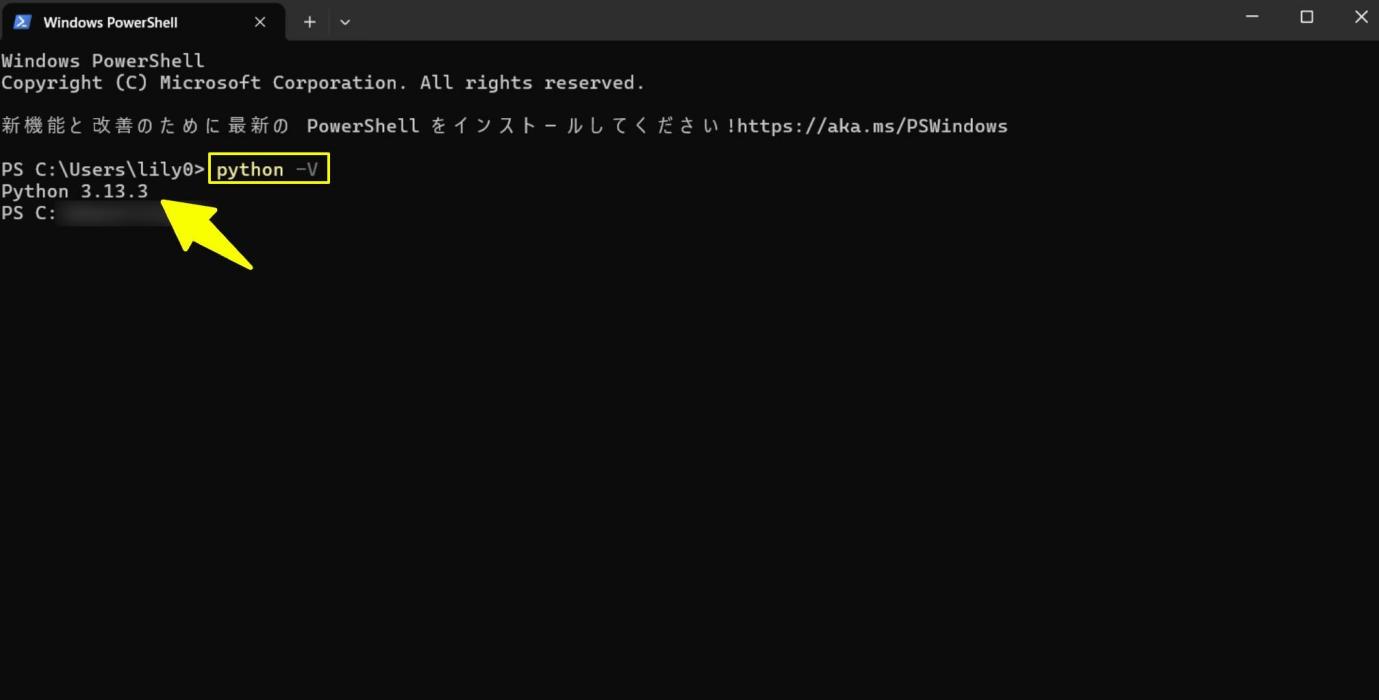
Task: Close the Windows PowerShell tab
Action: click(260, 22)
